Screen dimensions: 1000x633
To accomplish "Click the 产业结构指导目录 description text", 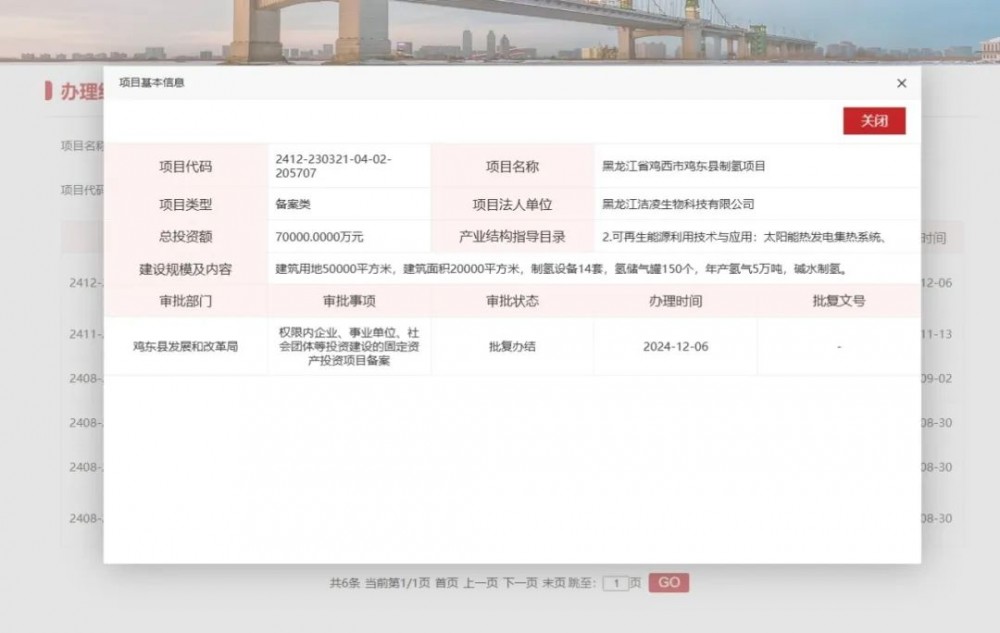I will [x=745, y=237].
